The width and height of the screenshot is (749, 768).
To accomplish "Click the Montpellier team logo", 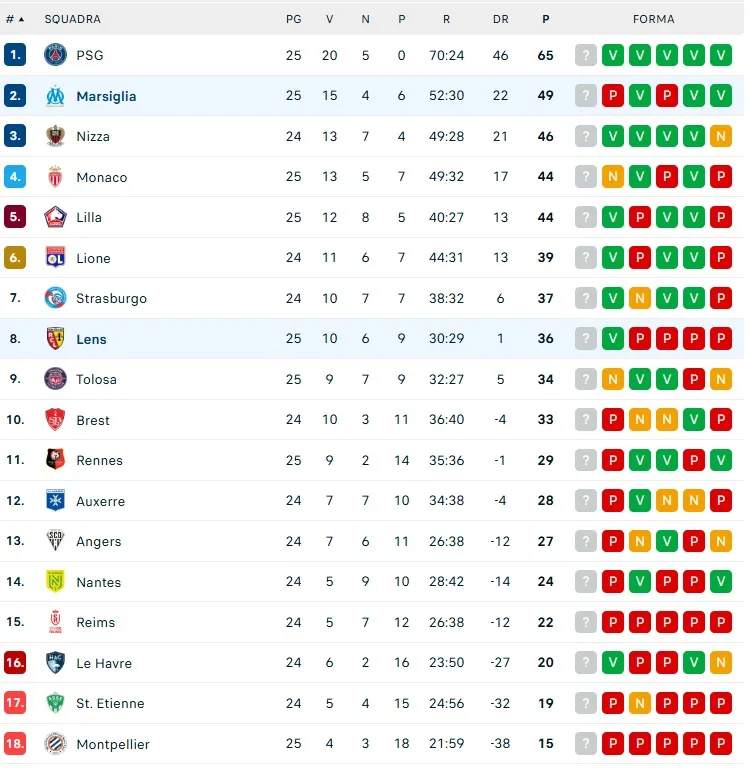I will 55,744.
